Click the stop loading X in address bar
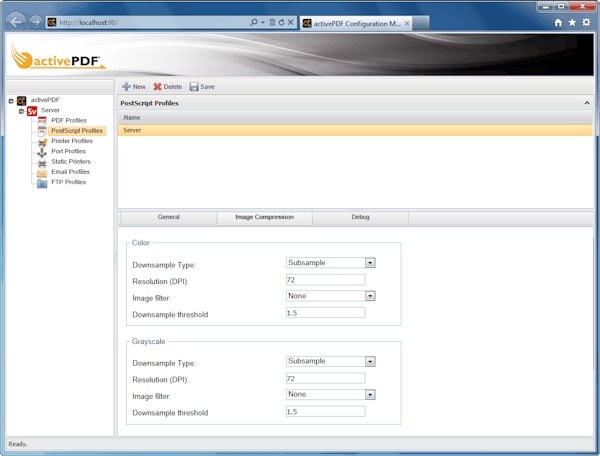Image resolution: width=600 pixels, height=456 pixels. 290,22
